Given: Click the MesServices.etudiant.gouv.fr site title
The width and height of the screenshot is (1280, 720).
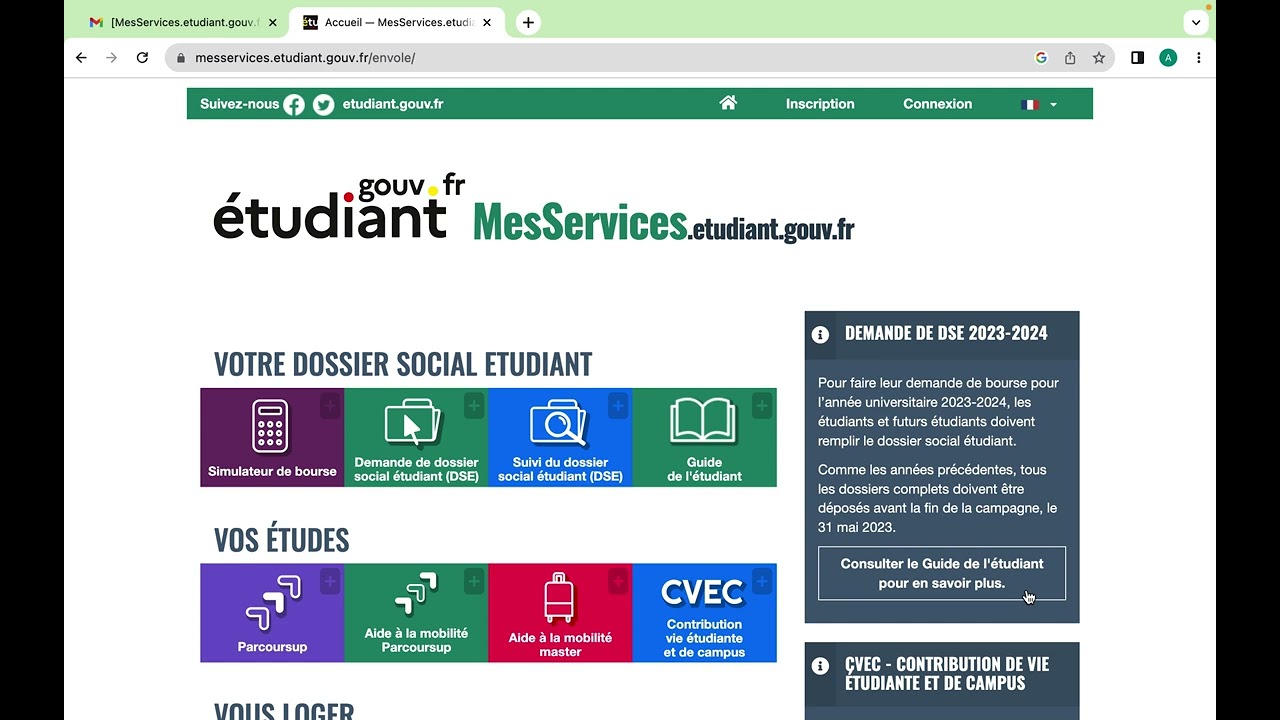Looking at the screenshot, I should 663,221.
